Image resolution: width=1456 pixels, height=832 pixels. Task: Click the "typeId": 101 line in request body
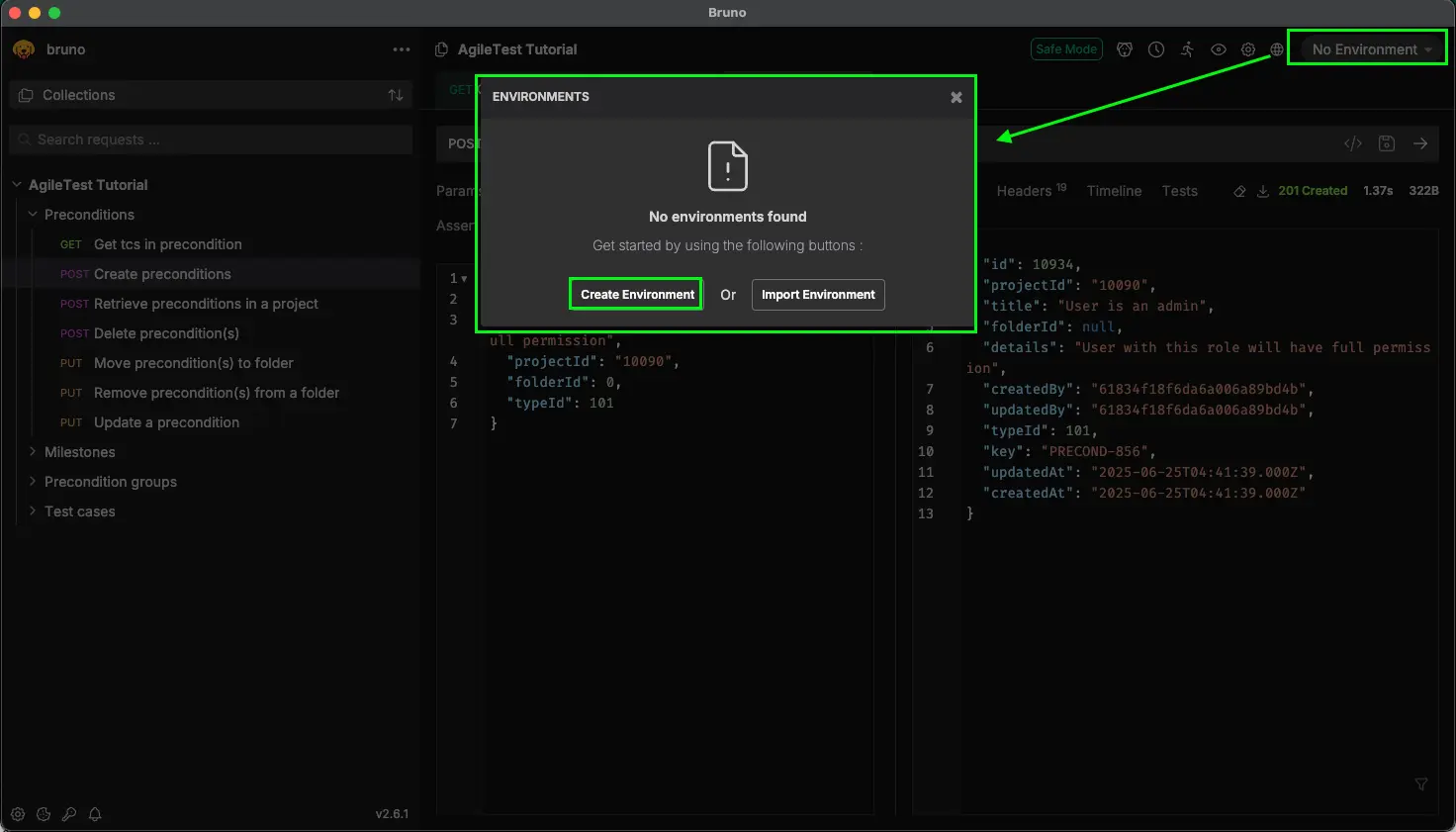560,403
